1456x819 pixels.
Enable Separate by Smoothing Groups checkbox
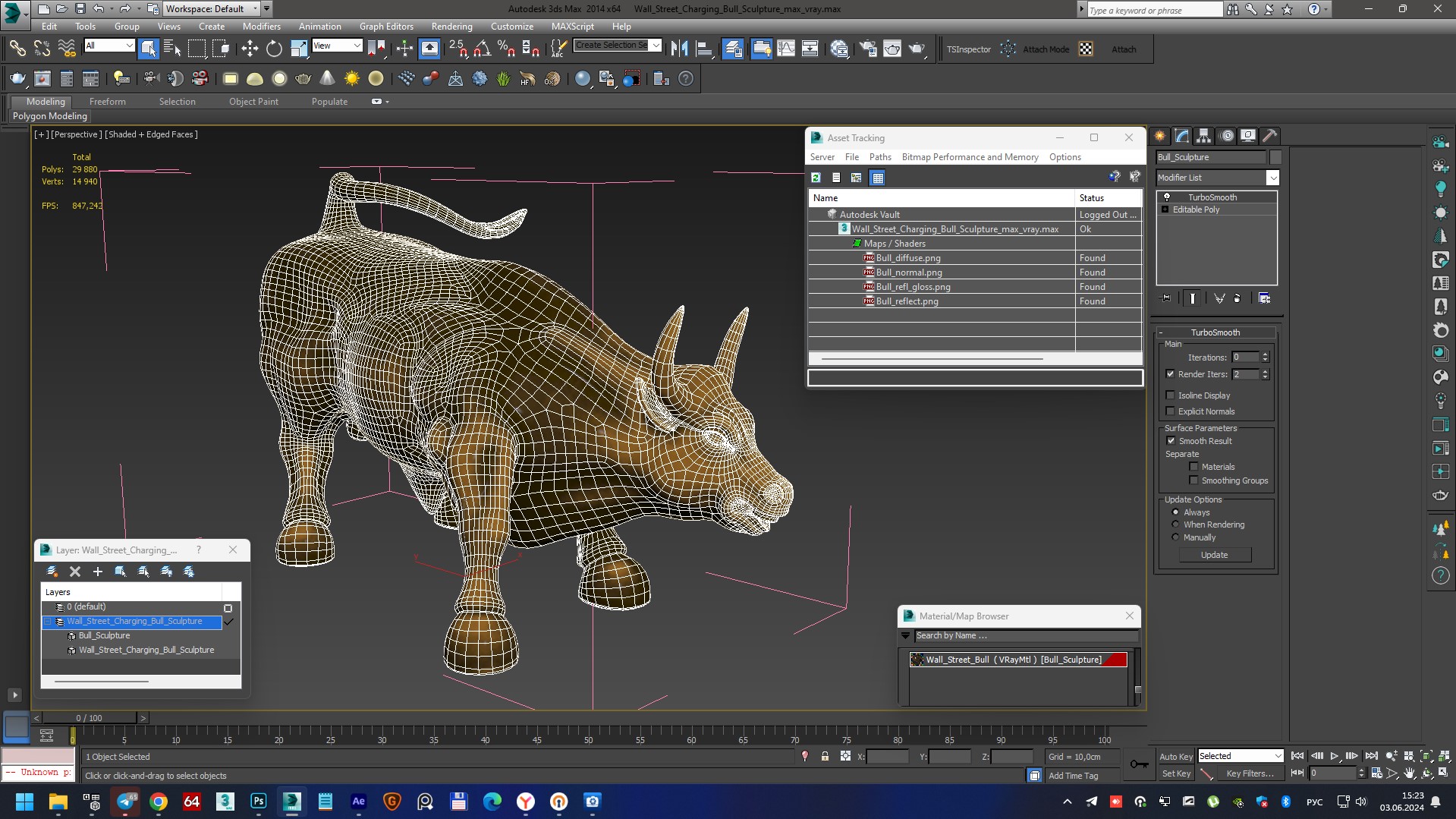tap(1193, 480)
